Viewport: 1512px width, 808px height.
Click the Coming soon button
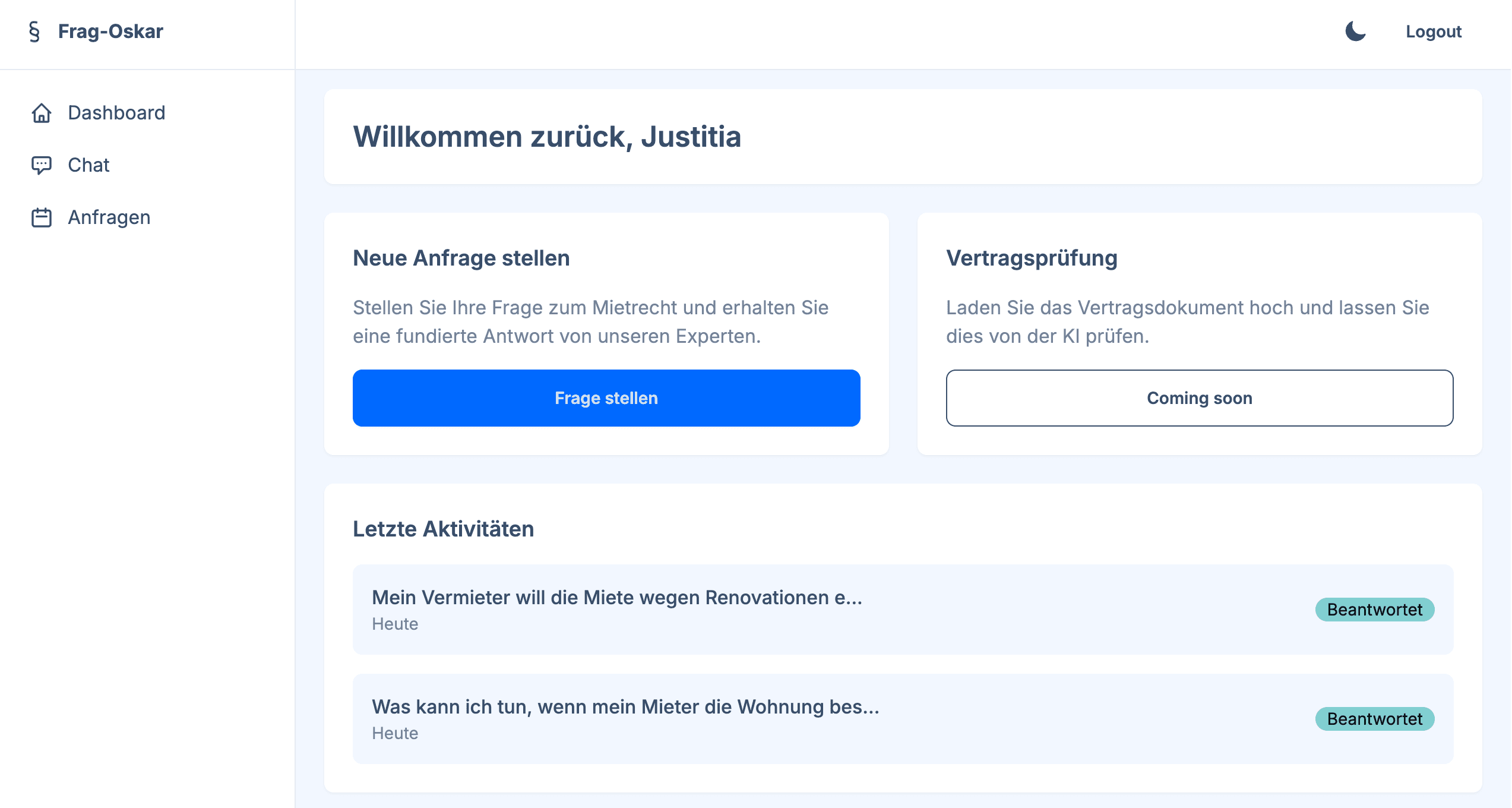1199,397
